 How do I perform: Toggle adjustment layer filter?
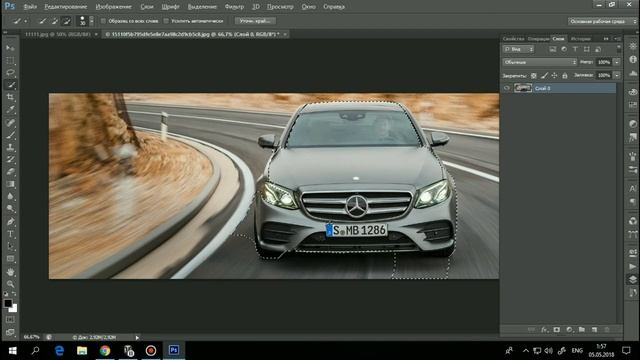[564, 49]
